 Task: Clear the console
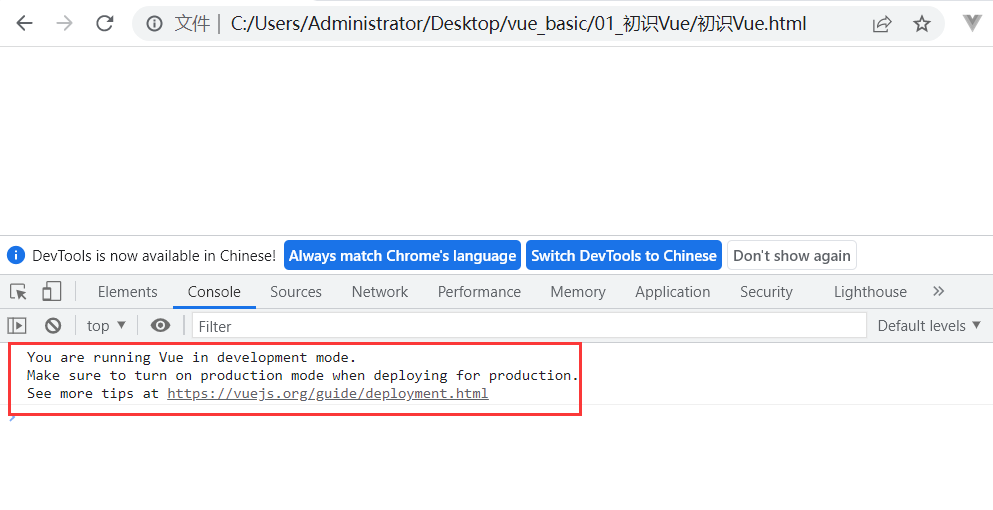[53, 326]
